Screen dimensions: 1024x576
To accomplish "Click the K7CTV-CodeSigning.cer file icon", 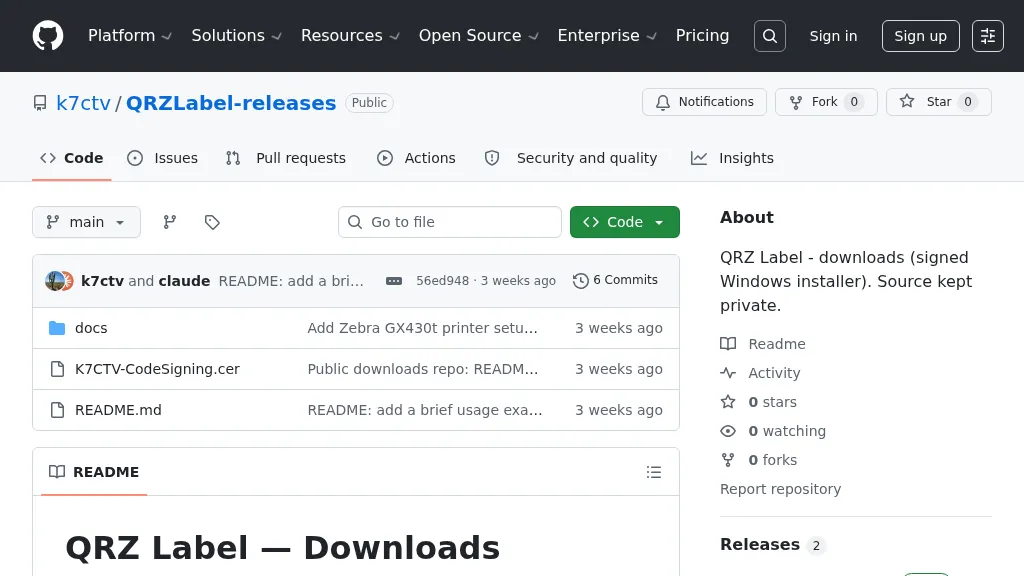I will coord(57,369).
